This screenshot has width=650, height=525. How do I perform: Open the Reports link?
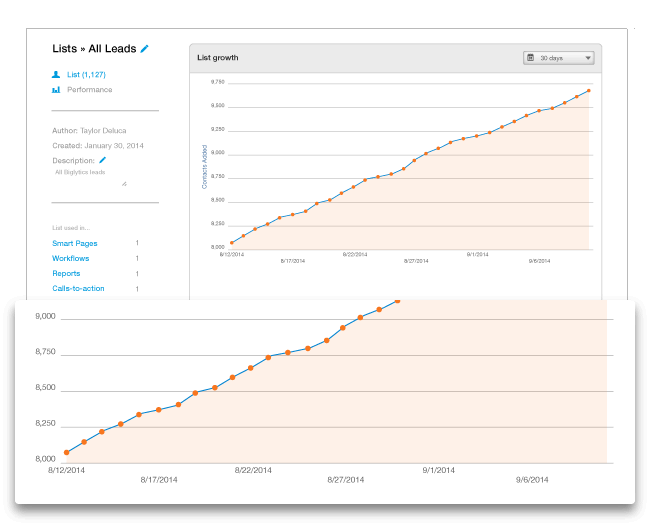[66, 273]
